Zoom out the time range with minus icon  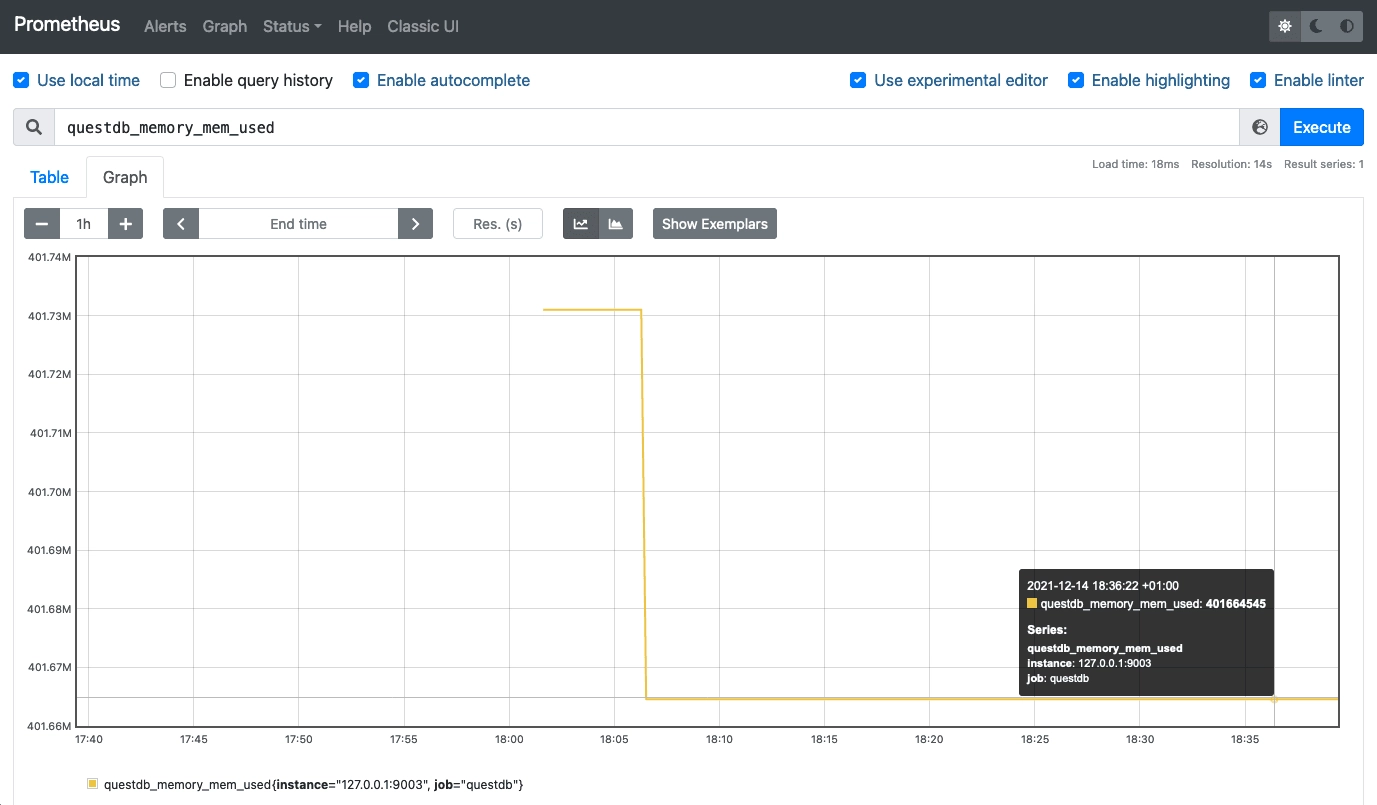[x=41, y=223]
